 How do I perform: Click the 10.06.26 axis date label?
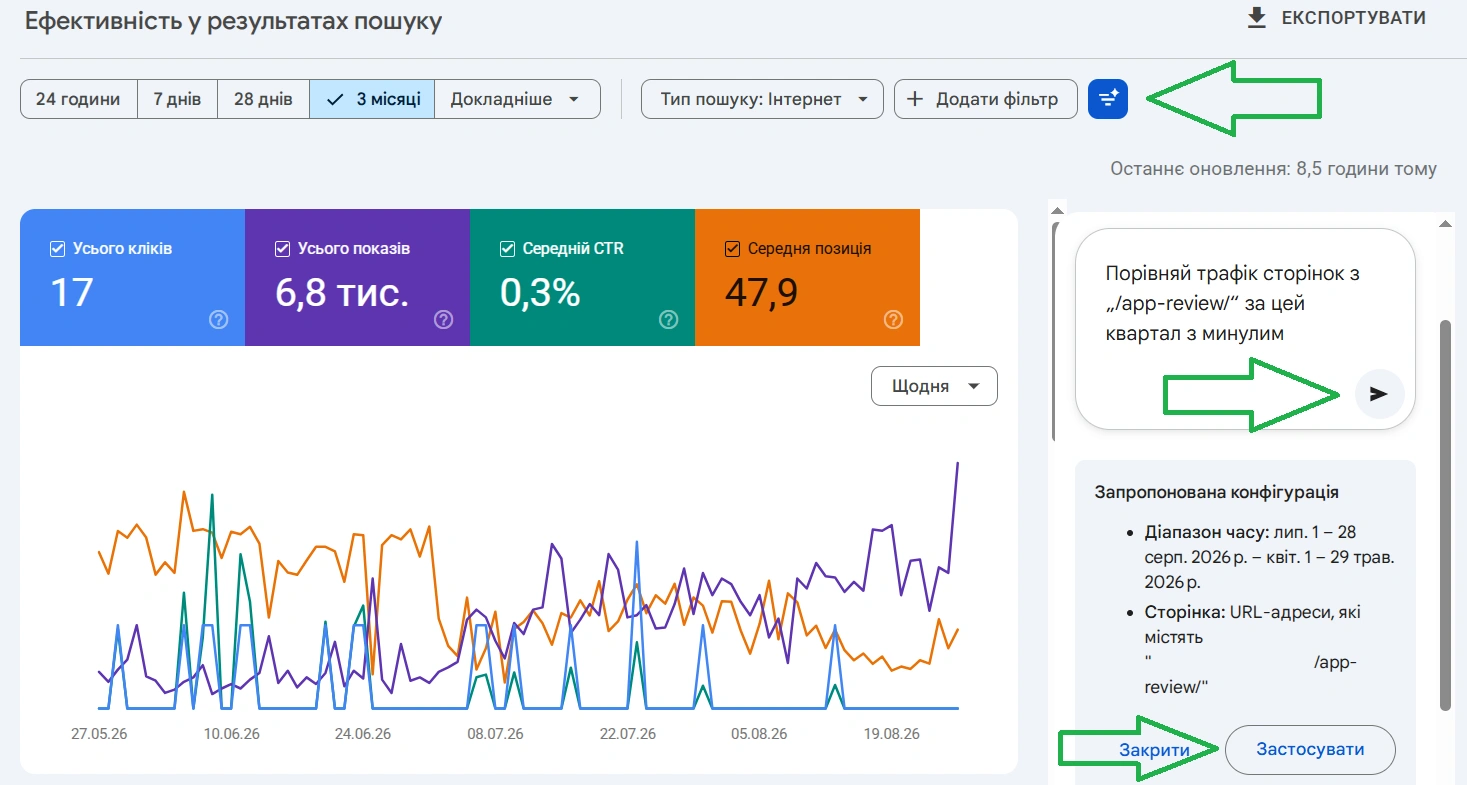tap(231, 733)
